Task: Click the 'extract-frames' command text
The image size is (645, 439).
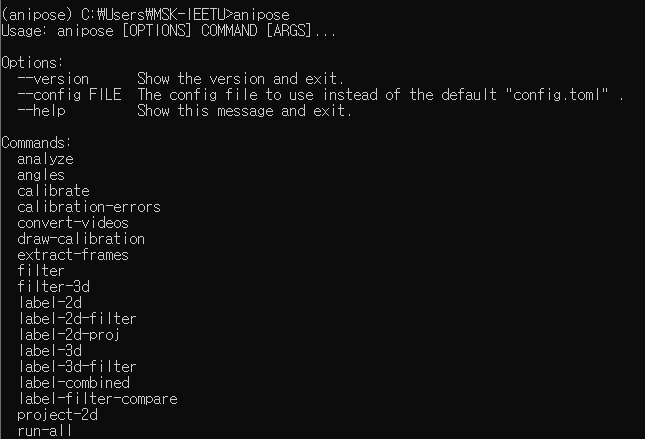Action: pos(73,255)
